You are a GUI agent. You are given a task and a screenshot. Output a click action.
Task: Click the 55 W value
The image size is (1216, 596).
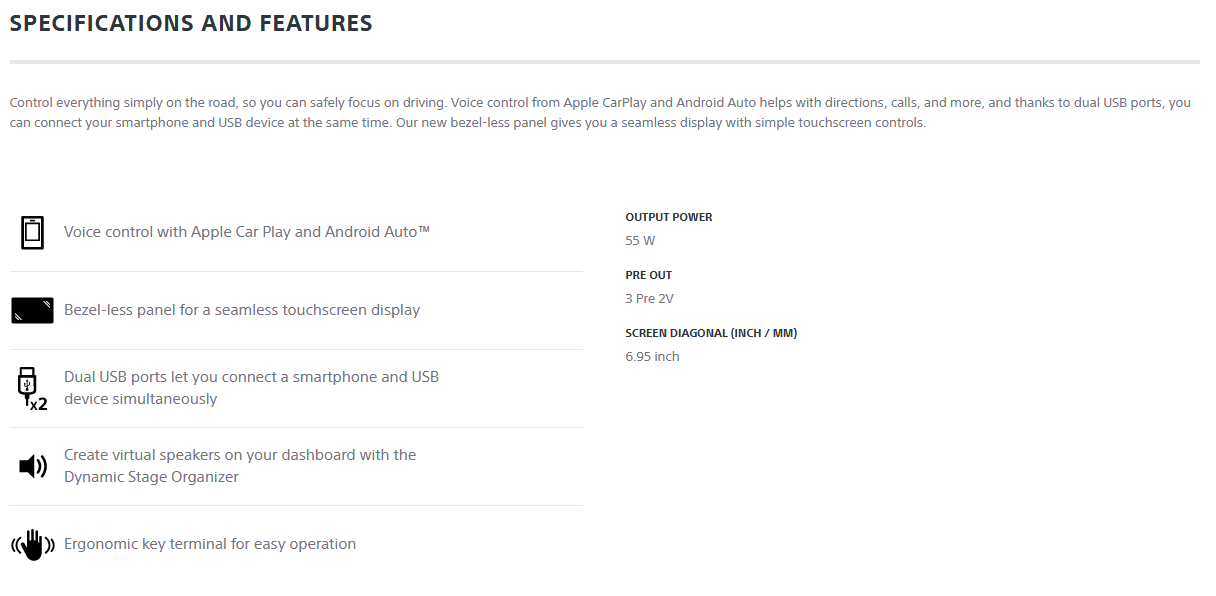point(640,241)
